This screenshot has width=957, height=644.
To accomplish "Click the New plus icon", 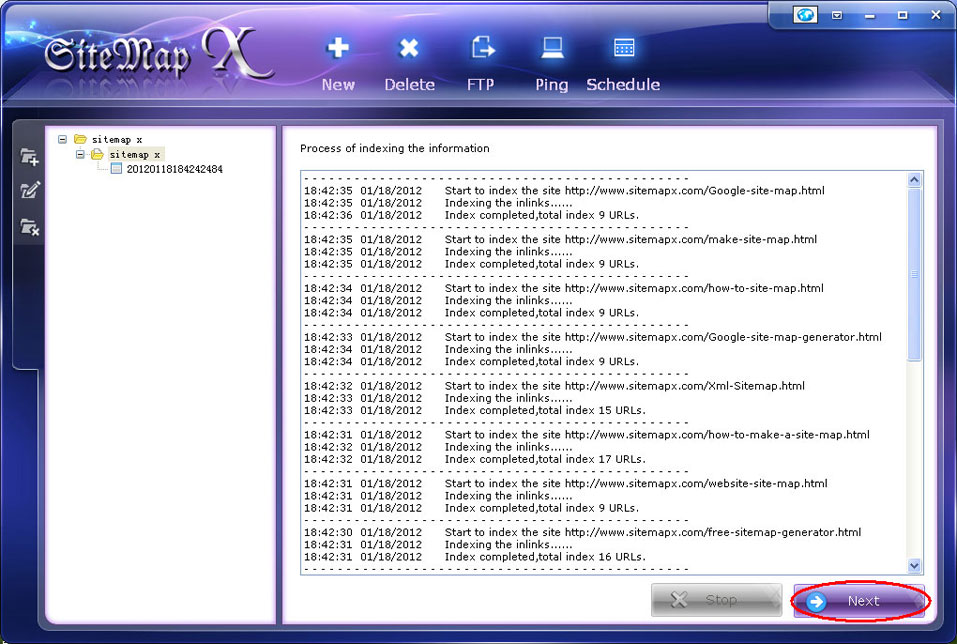I will [338, 48].
